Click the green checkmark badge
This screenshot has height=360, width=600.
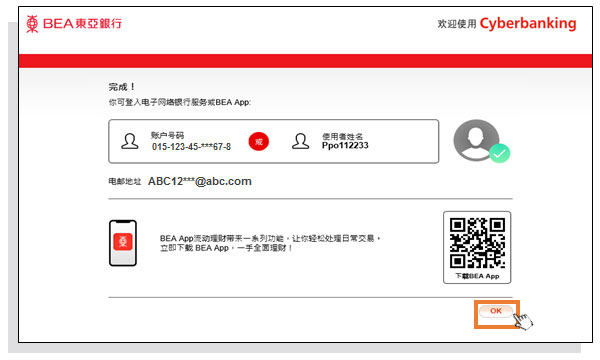[x=499, y=153]
